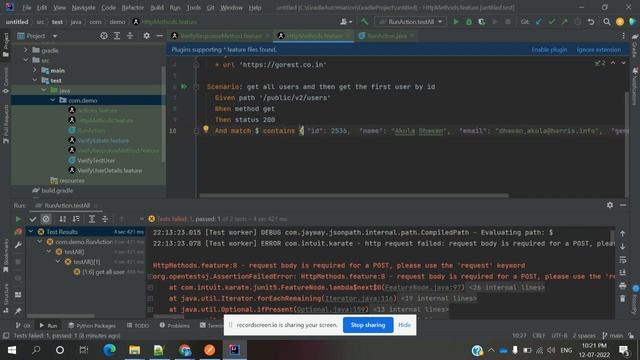Toggle show passed tests checkmark
Image resolution: width=640 pixels, height=360 pixels.
(33, 219)
